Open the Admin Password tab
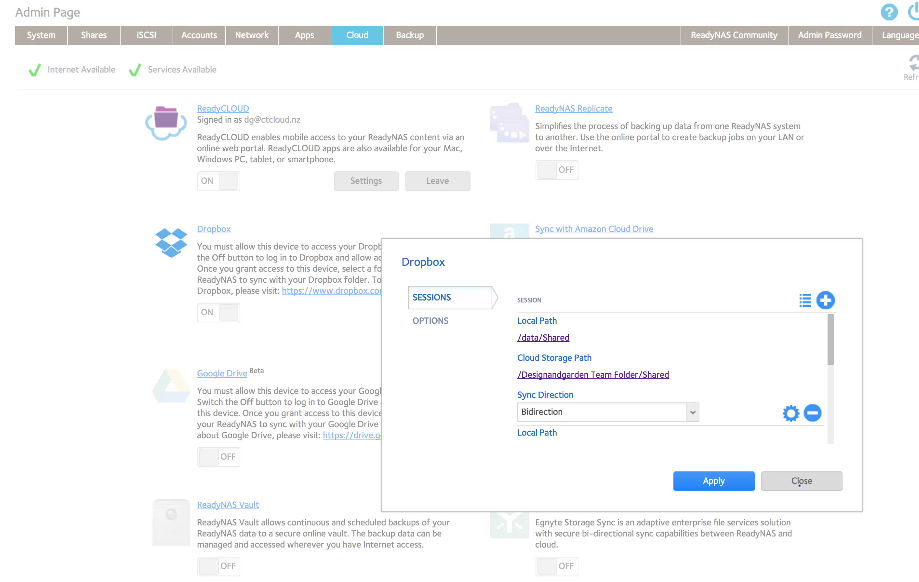919x582 pixels. click(830, 35)
